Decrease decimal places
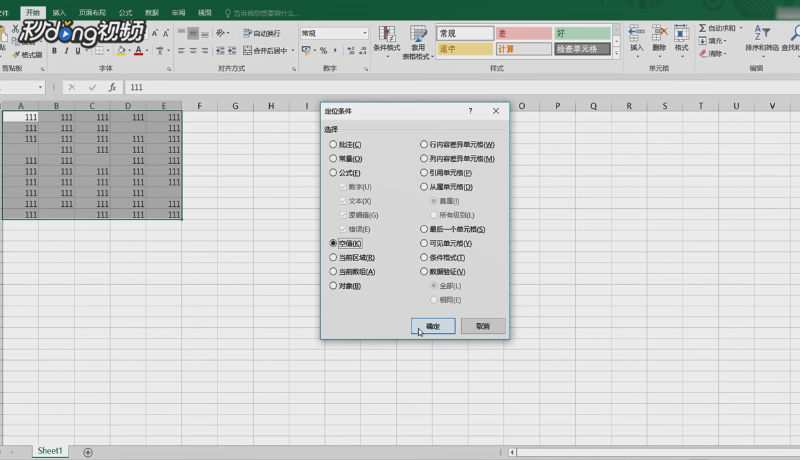Screen dimensions: 800x460 363,50
